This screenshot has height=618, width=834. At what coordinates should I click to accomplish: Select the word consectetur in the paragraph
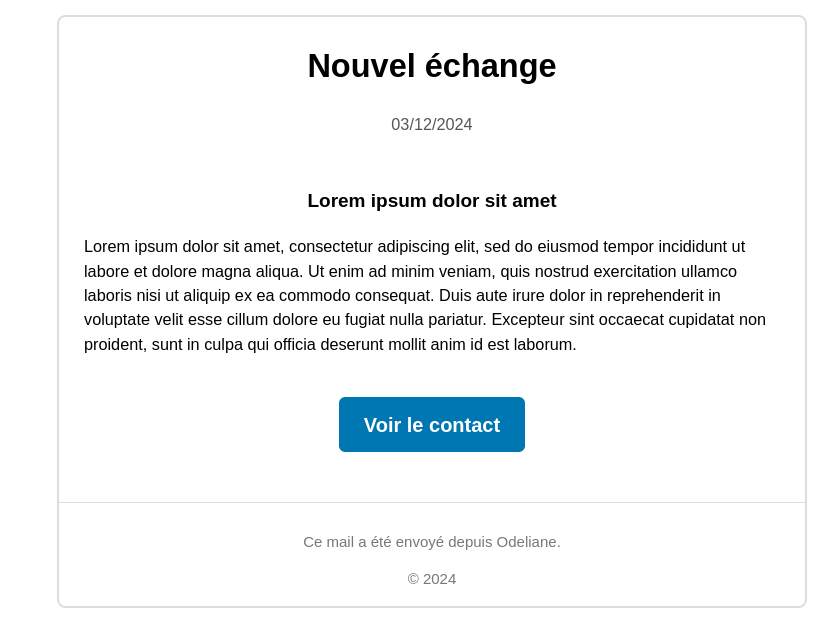[x=330, y=246]
